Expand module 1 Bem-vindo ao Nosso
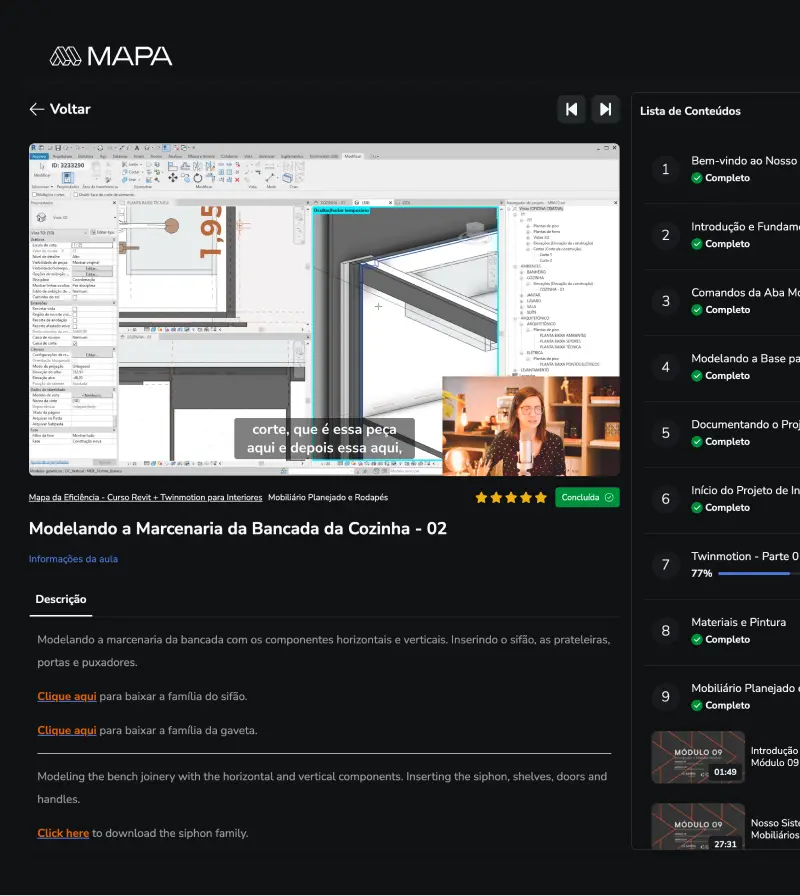Image resolution: width=800 pixels, height=896 pixels. 722,169
